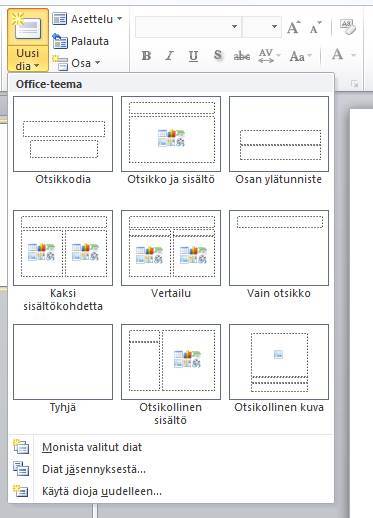
Task: Open the font dialog launcher icon
Action: 354,84
